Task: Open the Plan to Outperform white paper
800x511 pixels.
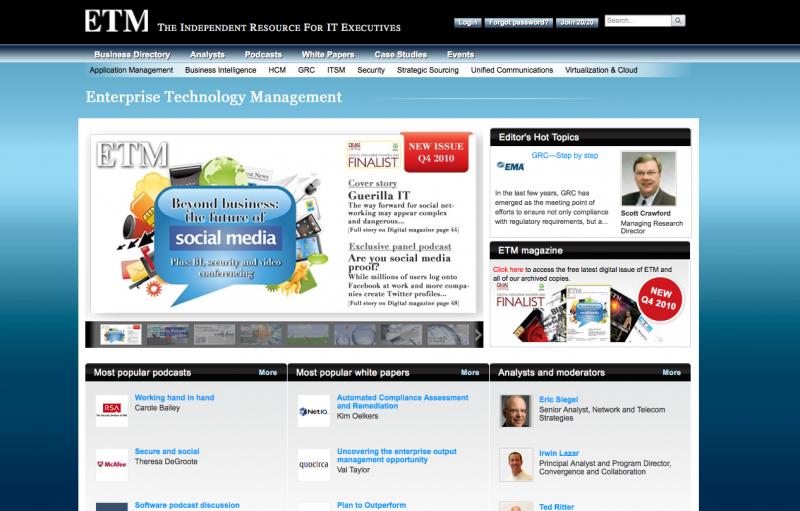Action: pos(371,505)
